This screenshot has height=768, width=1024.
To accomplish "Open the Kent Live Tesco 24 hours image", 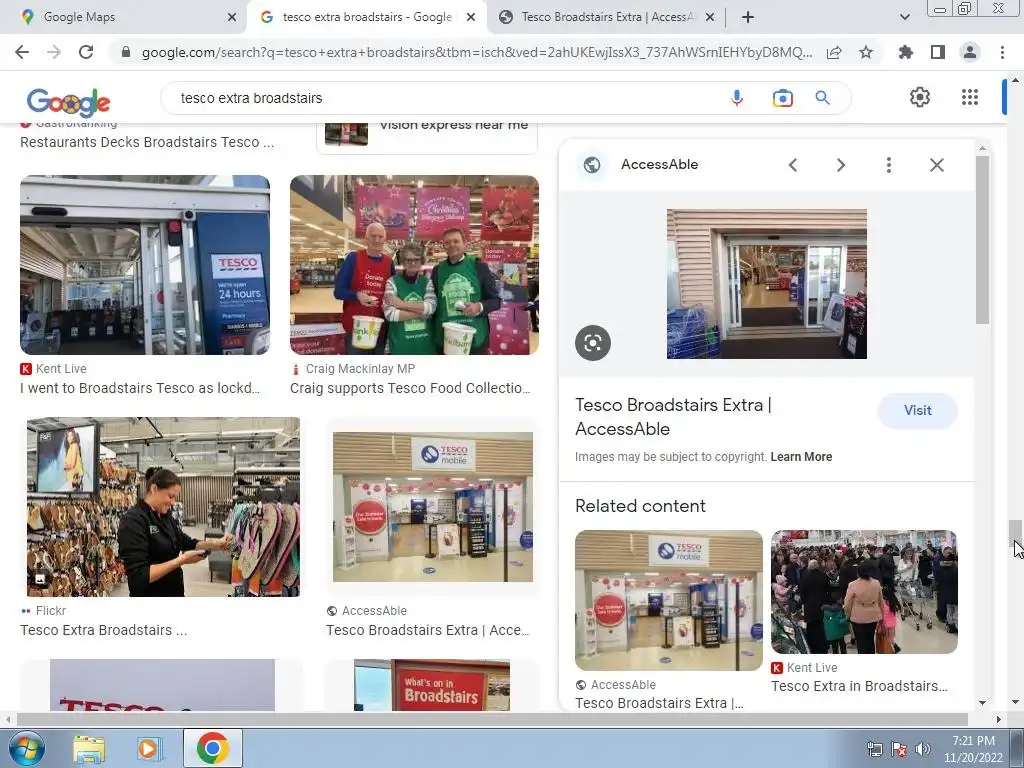I will 145,264.
